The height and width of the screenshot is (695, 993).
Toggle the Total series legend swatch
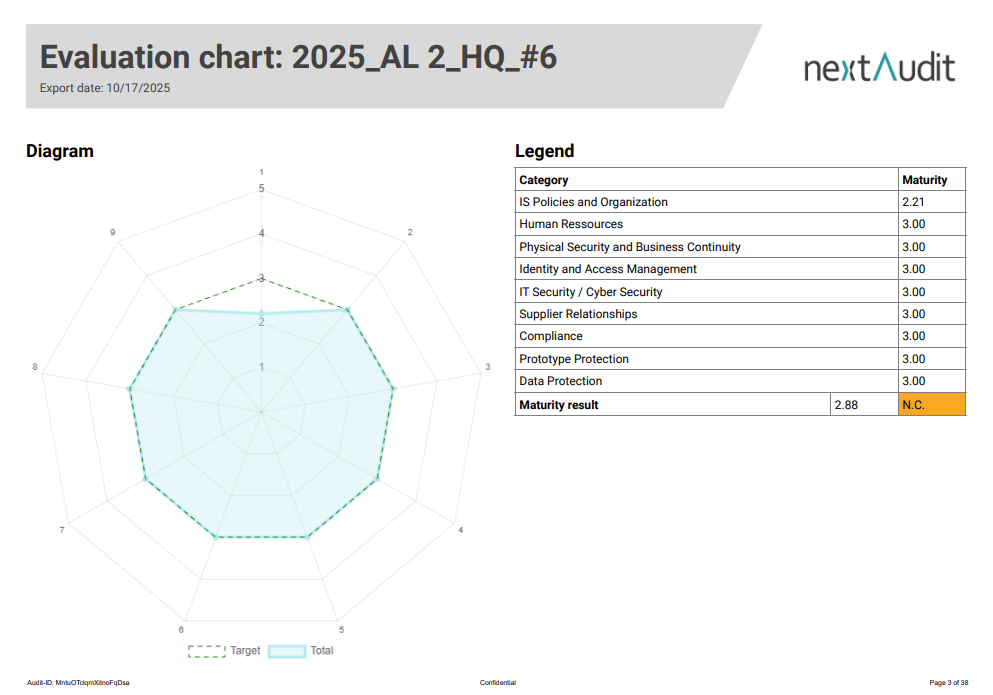286,651
